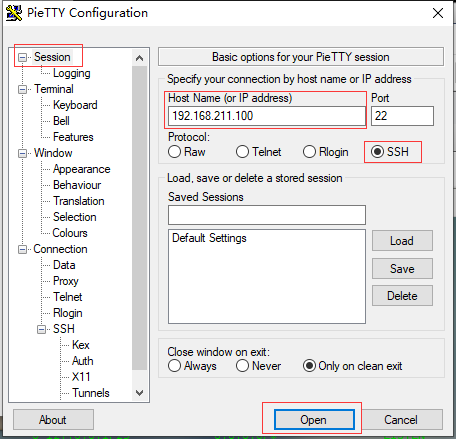
Task: Click the Open button to connect
Action: pos(314,420)
